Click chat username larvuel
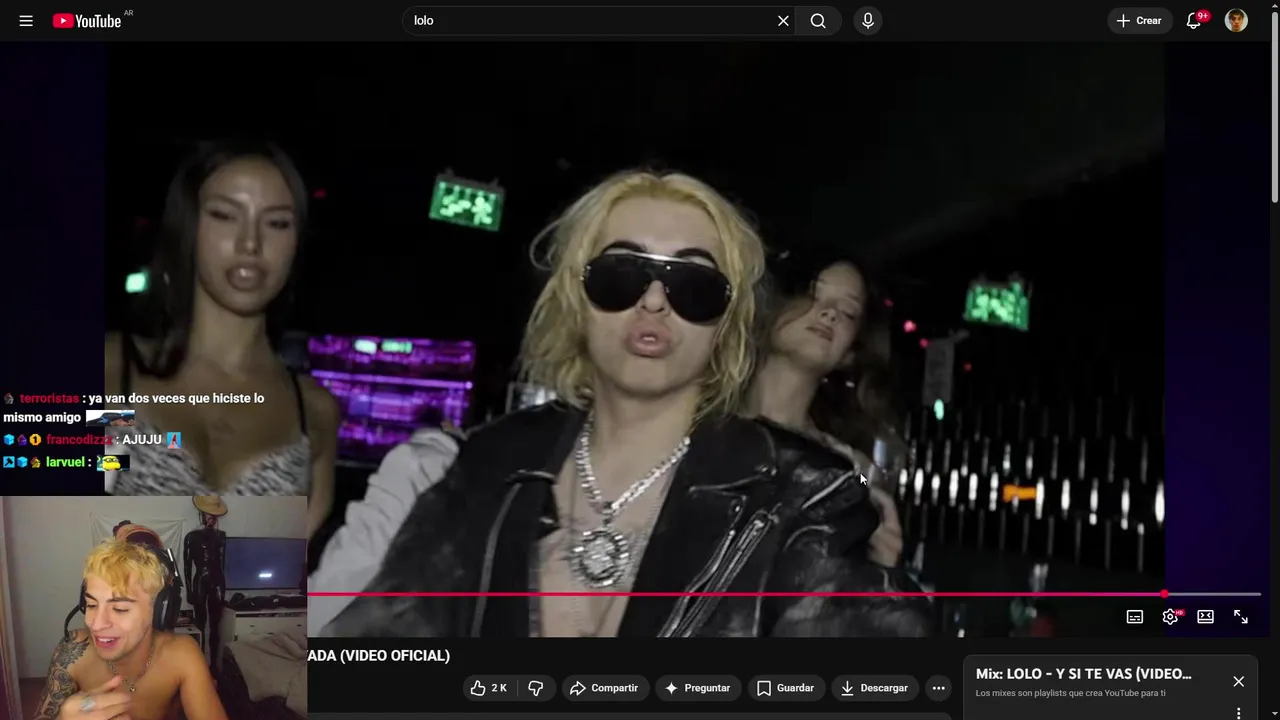Viewport: 1280px width, 720px height. (65, 463)
